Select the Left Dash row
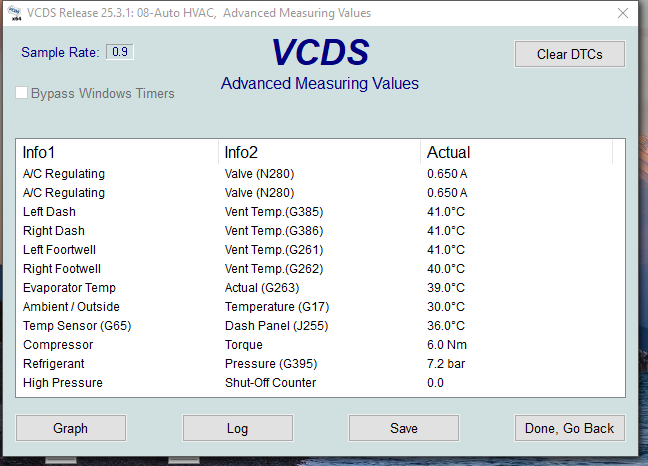648x466 pixels. tap(320, 212)
